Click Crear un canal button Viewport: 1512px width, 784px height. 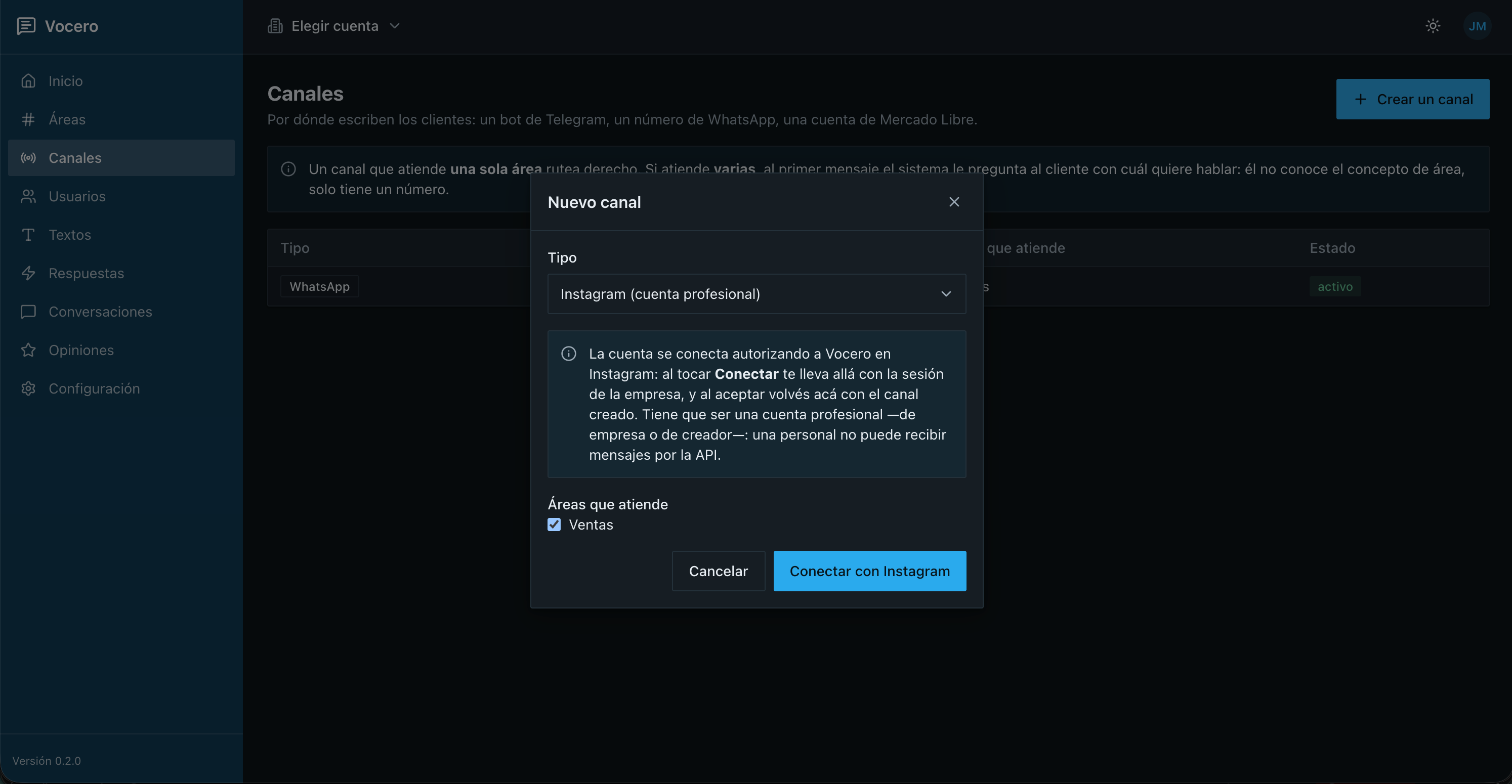coord(1413,99)
